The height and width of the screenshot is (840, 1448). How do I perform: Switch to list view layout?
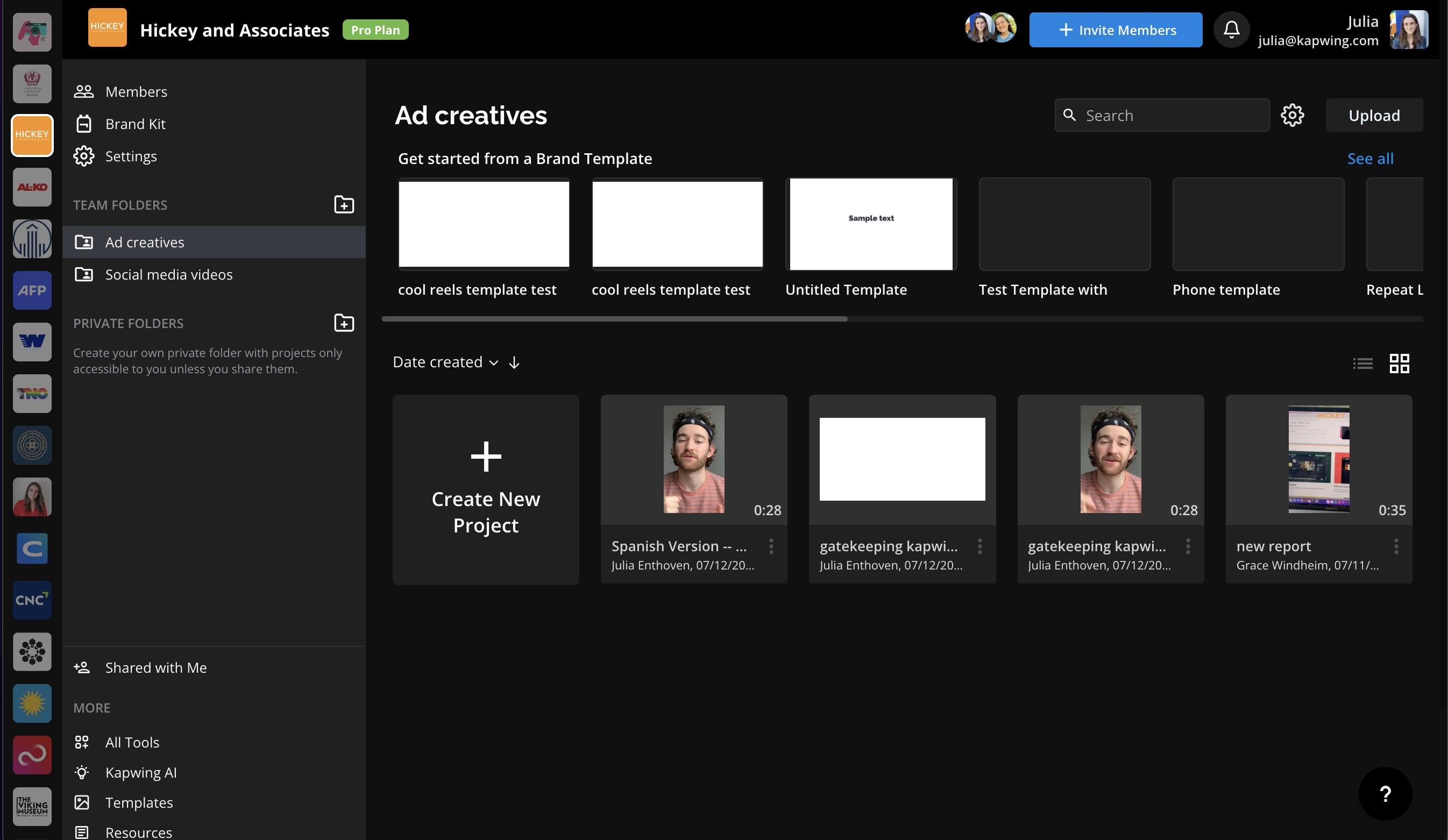point(1362,363)
